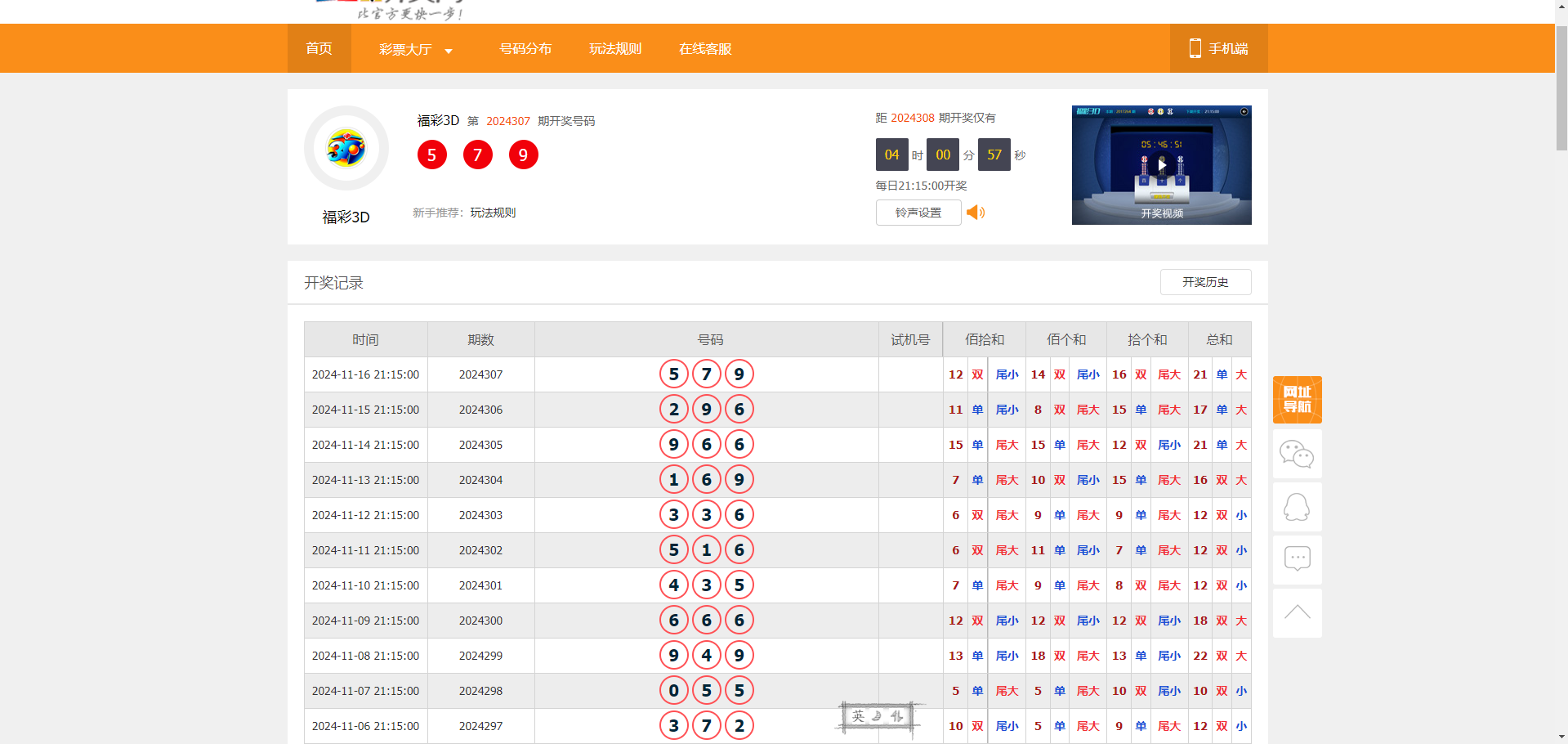Image resolution: width=1568 pixels, height=744 pixels.
Task: Open the 号码分布 menu item
Action: point(525,48)
